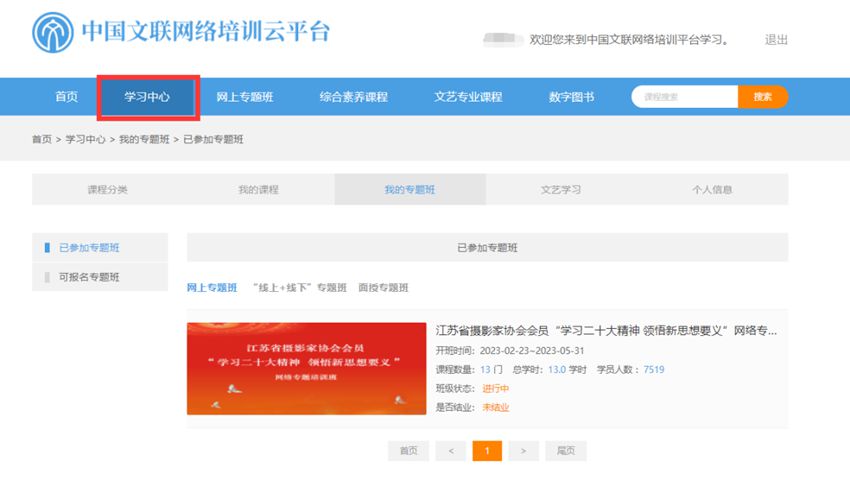Click the 课程搜索 search input field
This screenshot has height=487, width=850.
[x=685, y=97]
